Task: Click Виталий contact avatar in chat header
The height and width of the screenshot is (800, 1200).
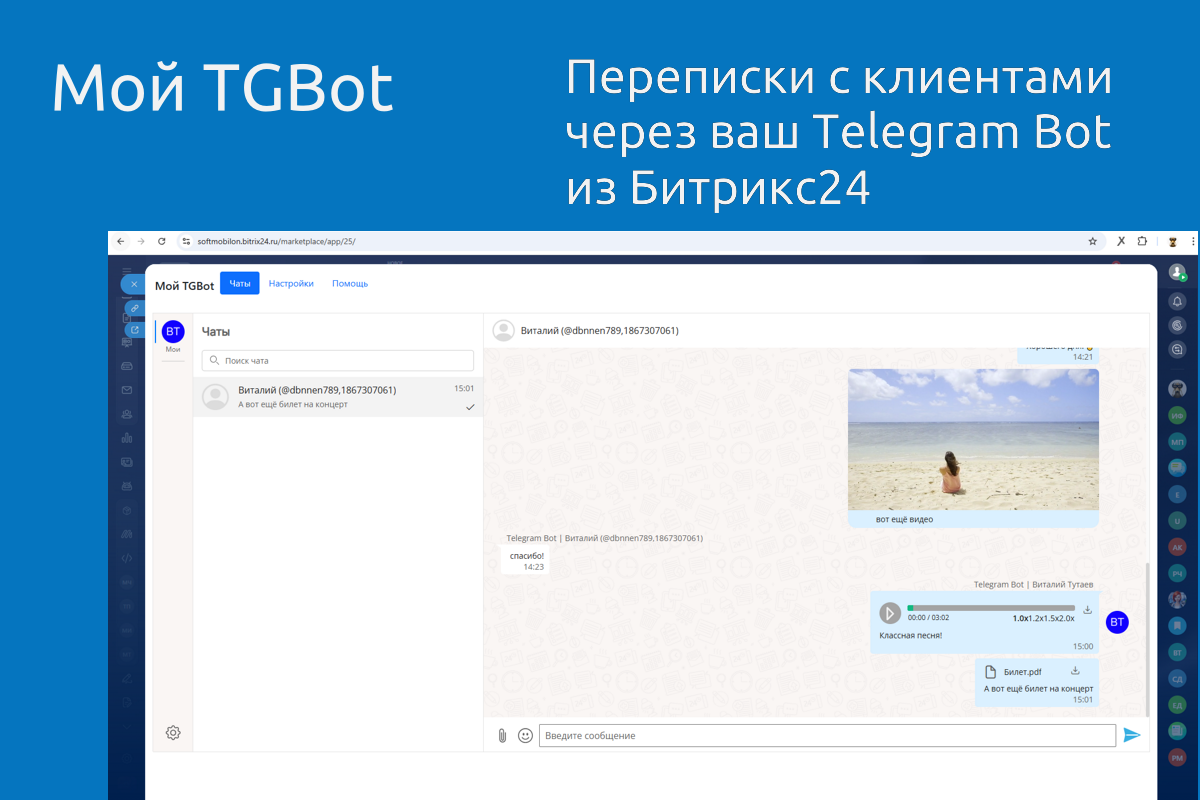Action: coord(504,331)
